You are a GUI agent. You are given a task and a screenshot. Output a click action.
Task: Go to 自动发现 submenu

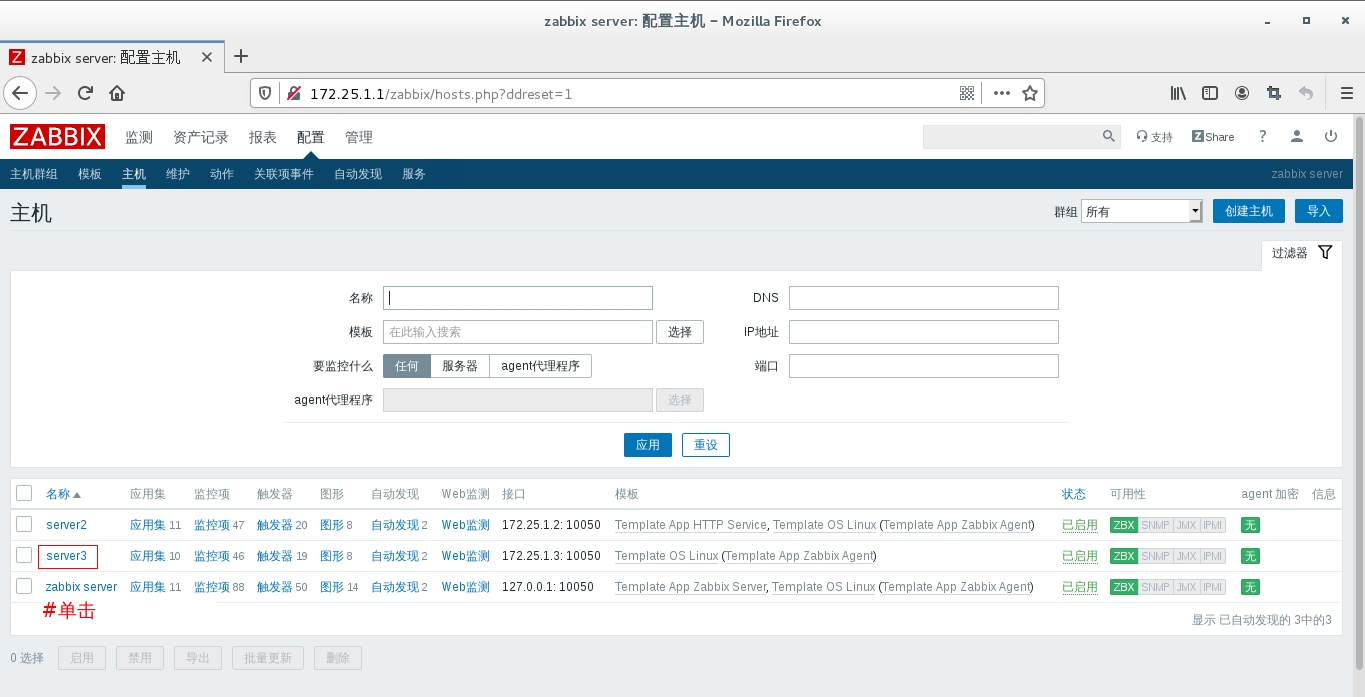click(x=358, y=174)
